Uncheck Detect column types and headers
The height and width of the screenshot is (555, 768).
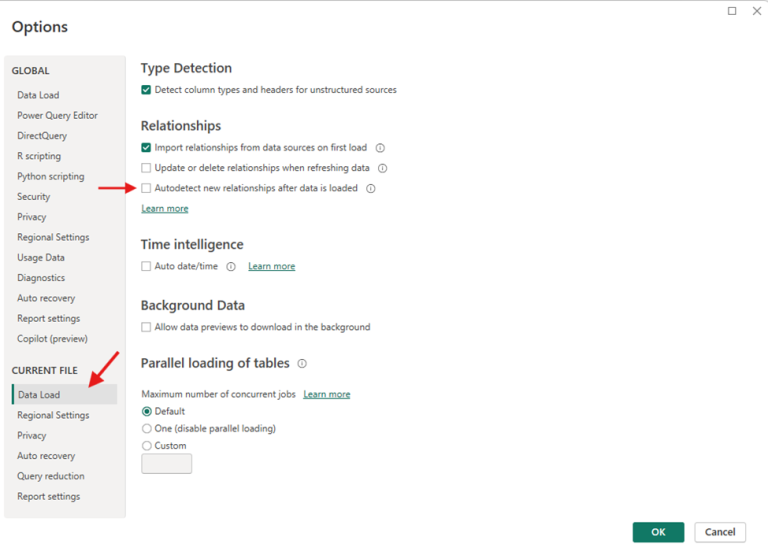click(147, 90)
